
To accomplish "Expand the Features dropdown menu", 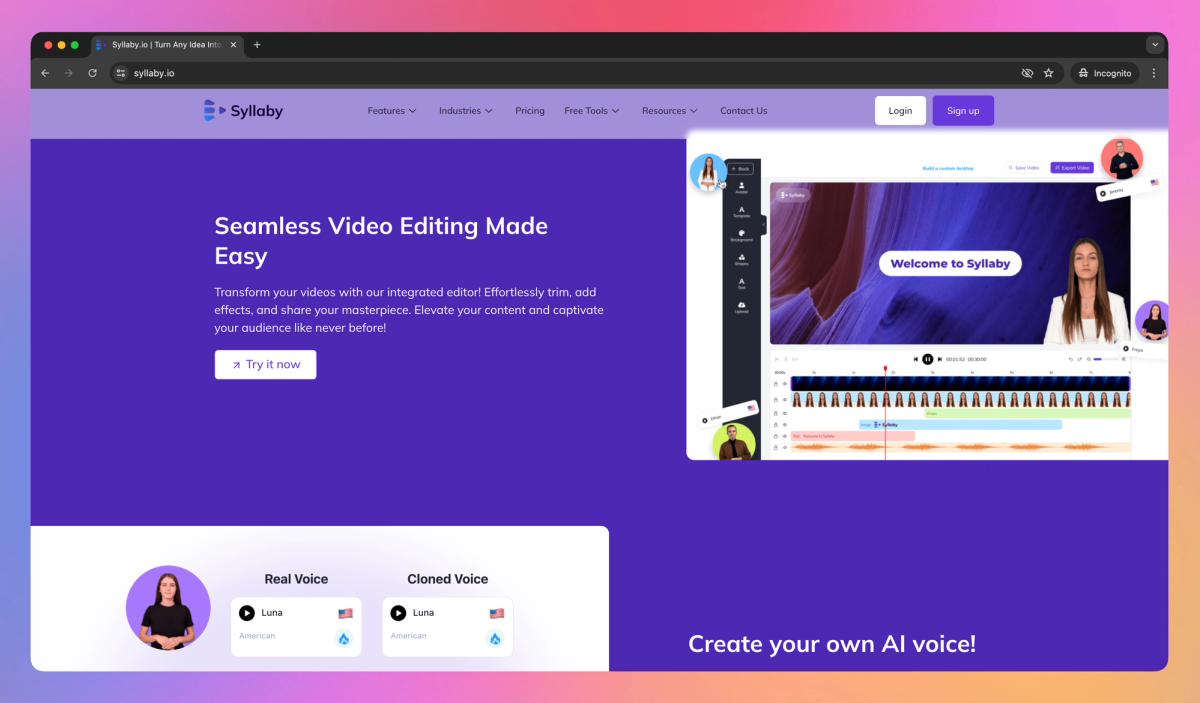I will (392, 111).
